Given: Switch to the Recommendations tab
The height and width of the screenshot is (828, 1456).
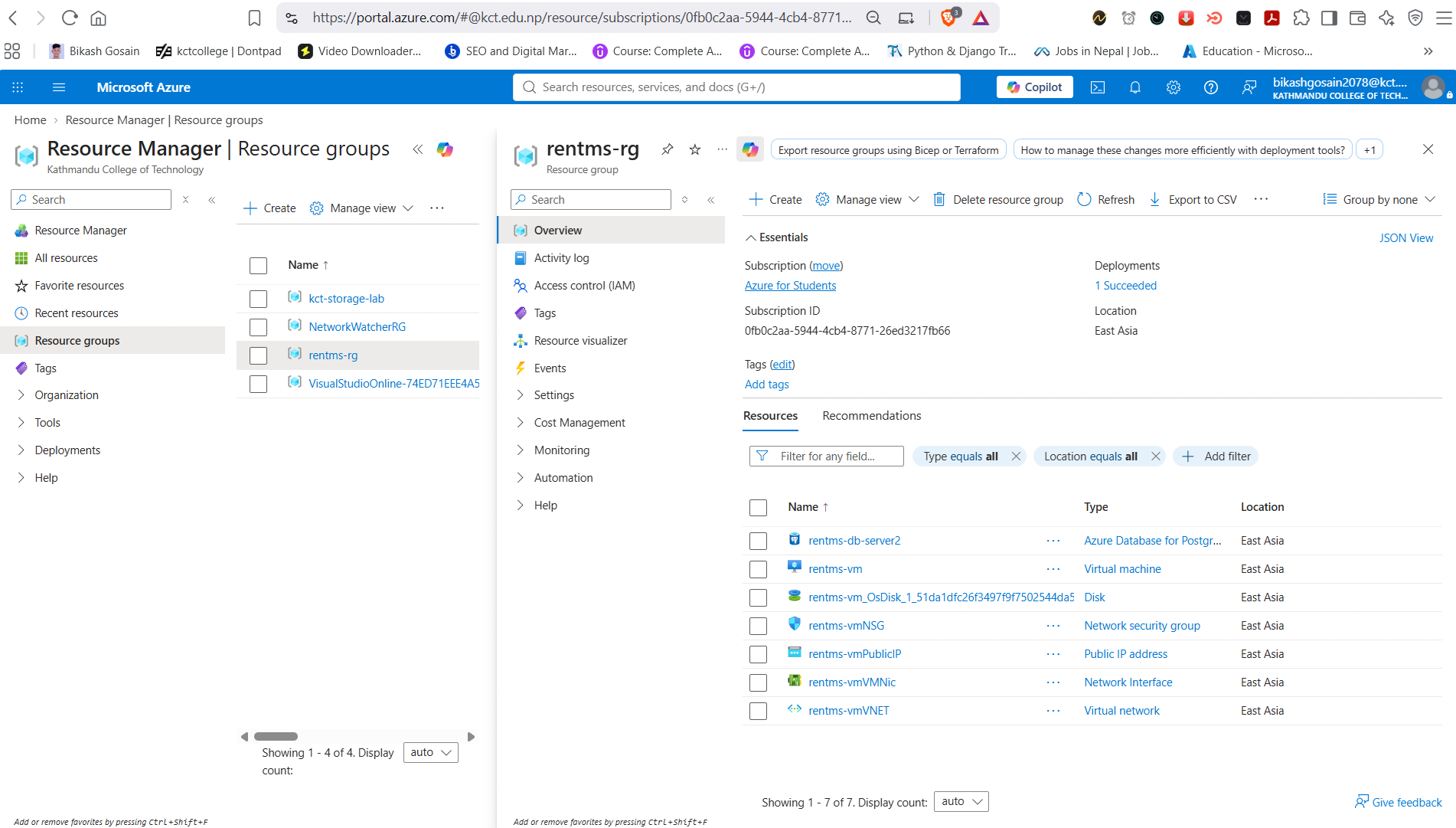Looking at the screenshot, I should click(x=872, y=416).
